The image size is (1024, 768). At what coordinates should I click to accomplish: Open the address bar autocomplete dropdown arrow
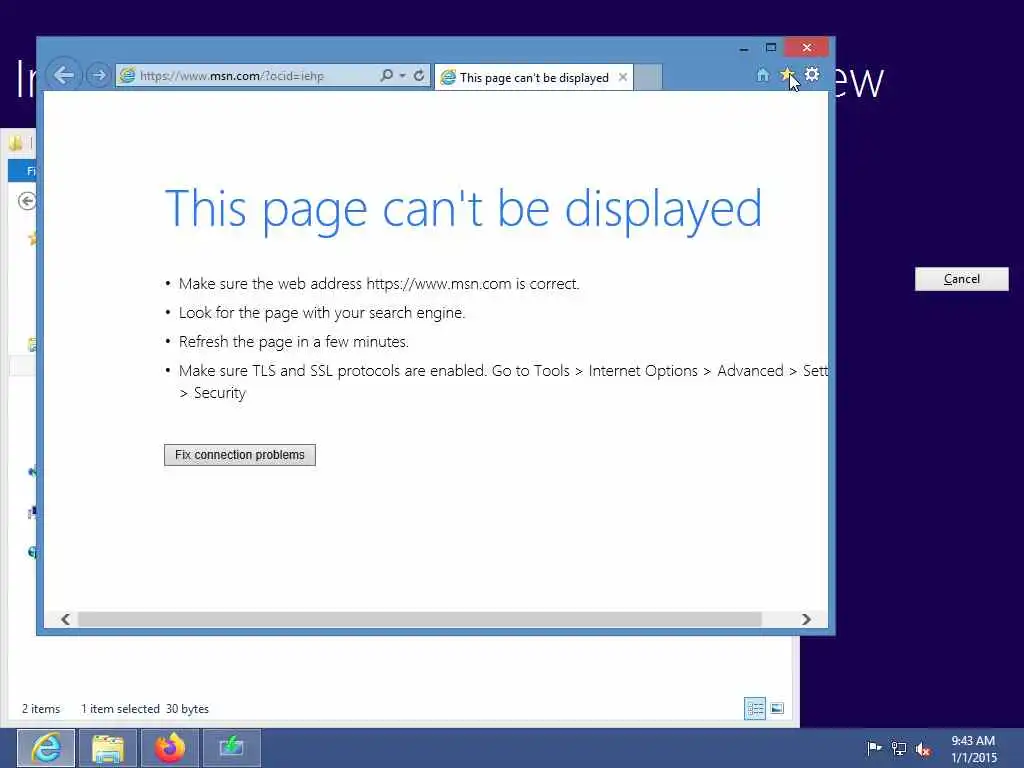pyautogui.click(x=402, y=76)
